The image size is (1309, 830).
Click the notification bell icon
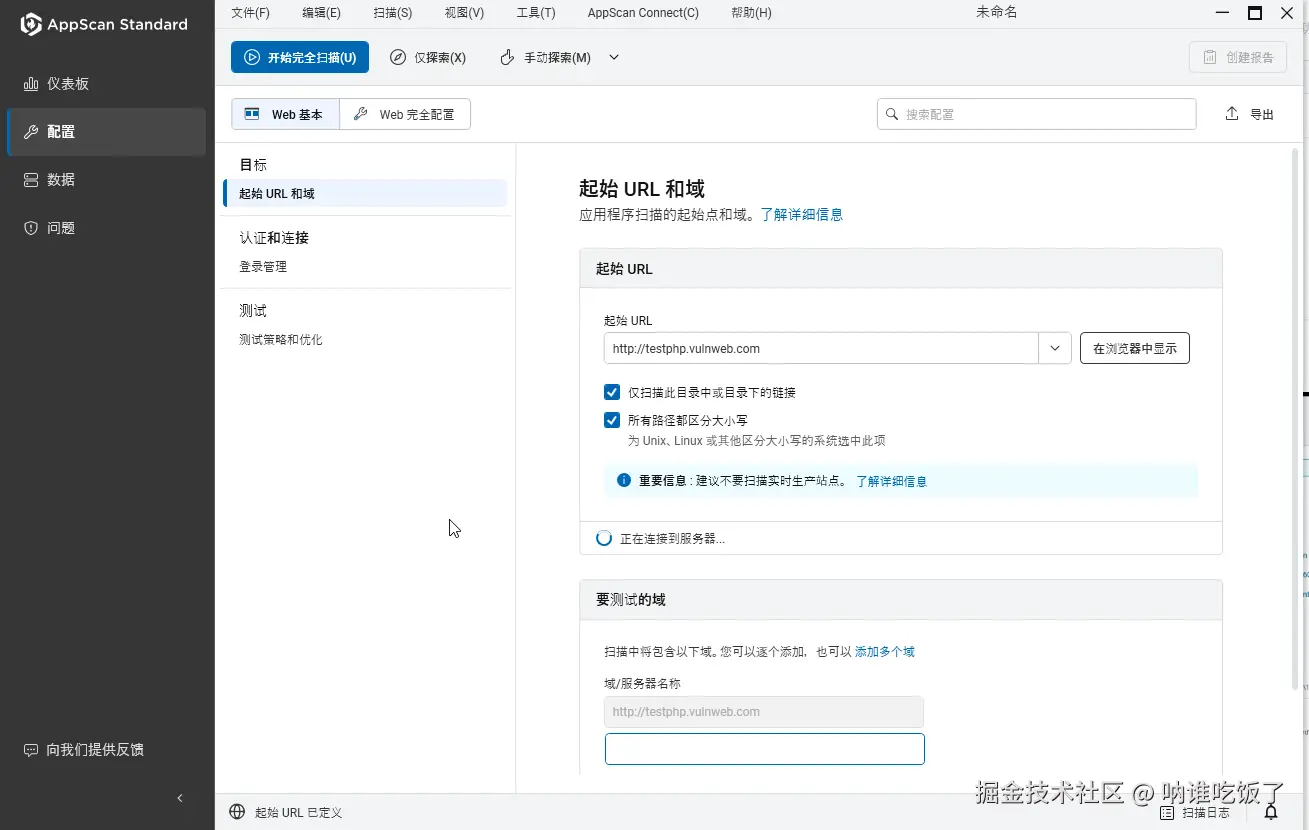(1271, 812)
